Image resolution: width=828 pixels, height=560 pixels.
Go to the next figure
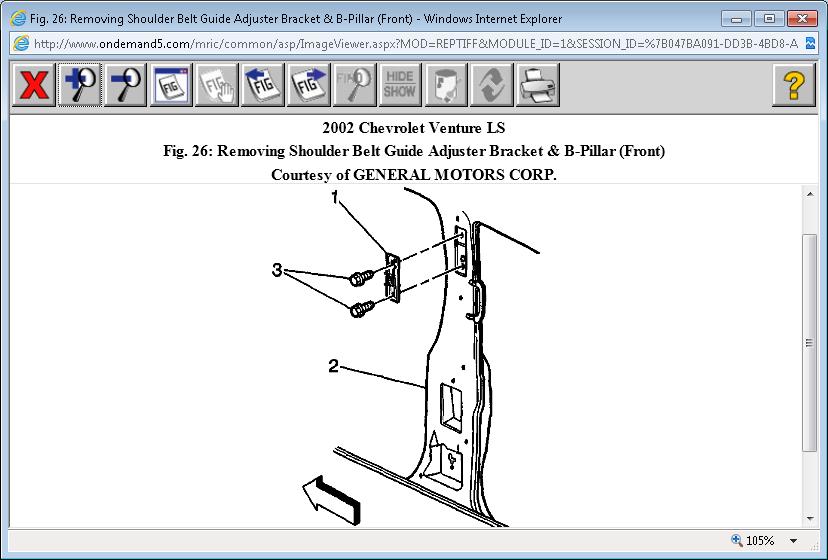[x=309, y=85]
